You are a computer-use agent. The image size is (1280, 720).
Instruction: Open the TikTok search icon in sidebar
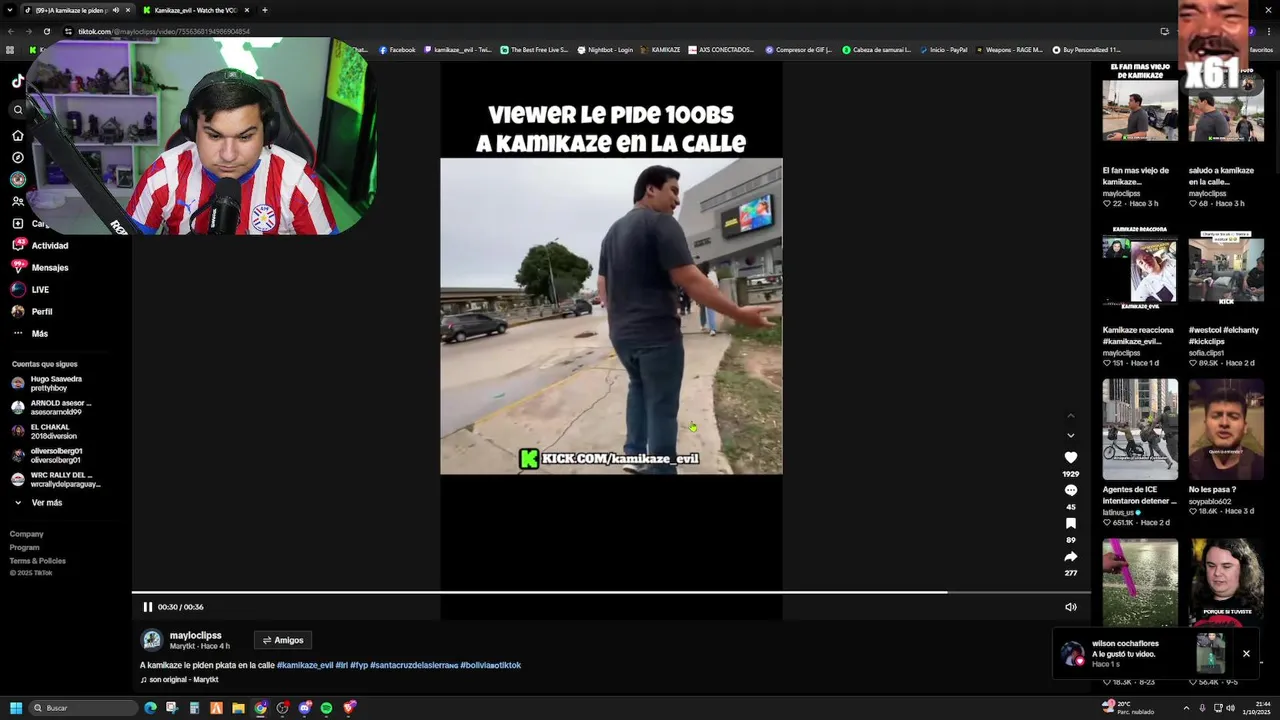[17, 110]
